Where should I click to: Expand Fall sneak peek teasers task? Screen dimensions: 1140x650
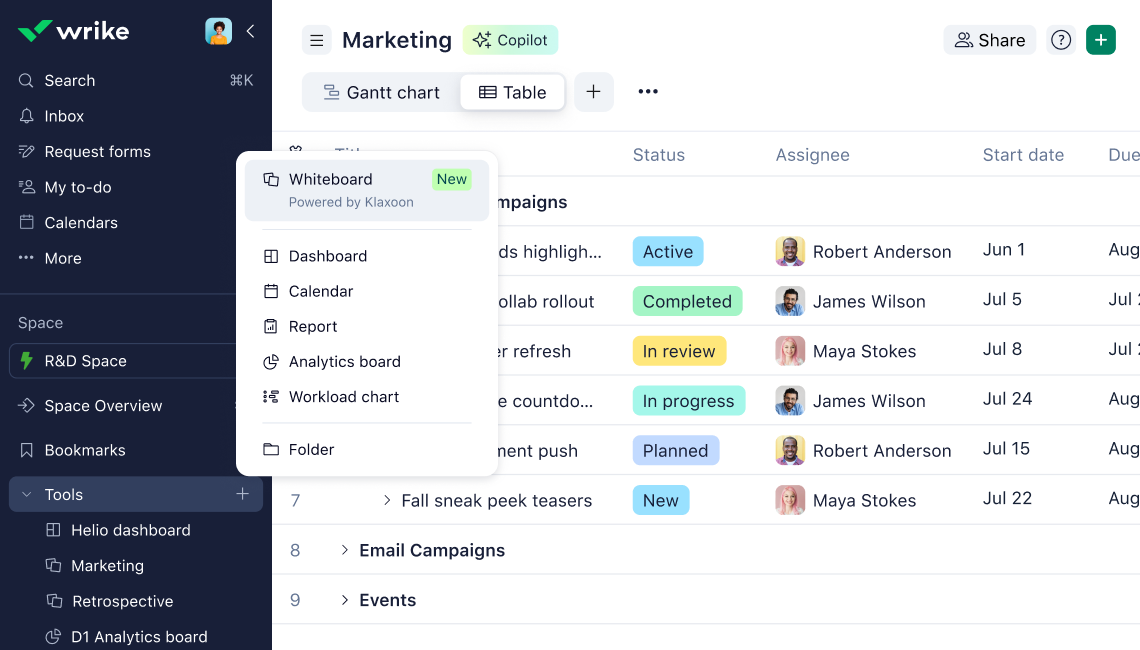[x=387, y=500]
